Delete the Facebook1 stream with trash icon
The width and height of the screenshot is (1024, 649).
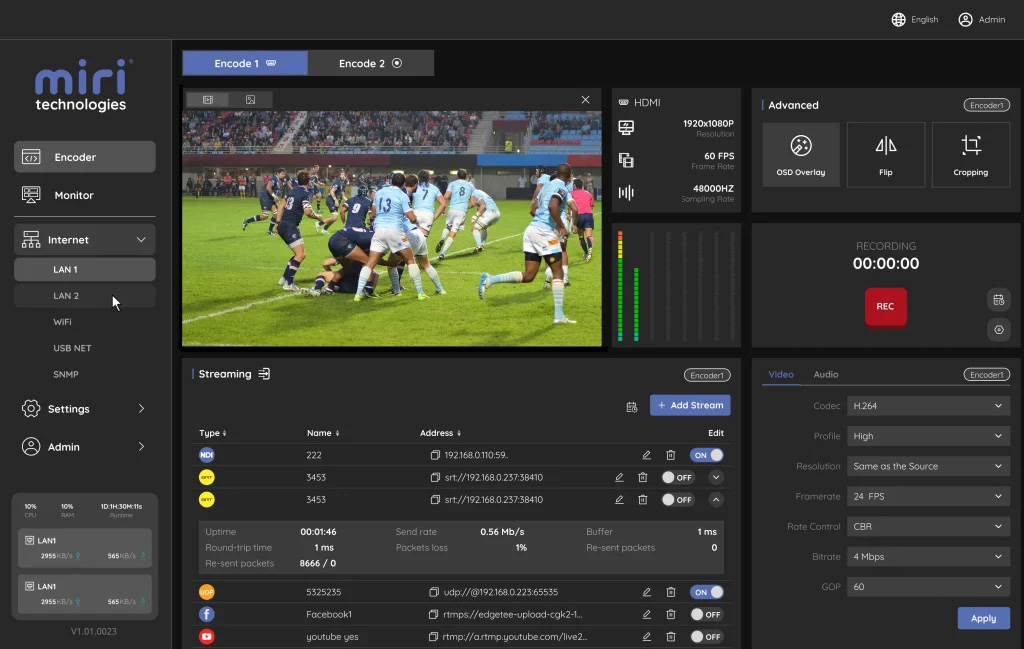coord(671,614)
